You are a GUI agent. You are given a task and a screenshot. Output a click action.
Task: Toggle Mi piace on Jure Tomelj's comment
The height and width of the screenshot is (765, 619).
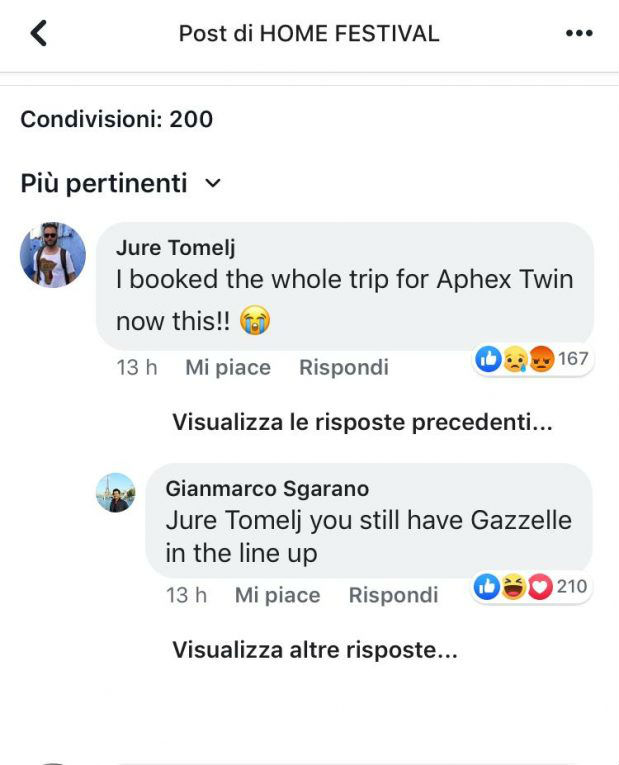(x=228, y=368)
